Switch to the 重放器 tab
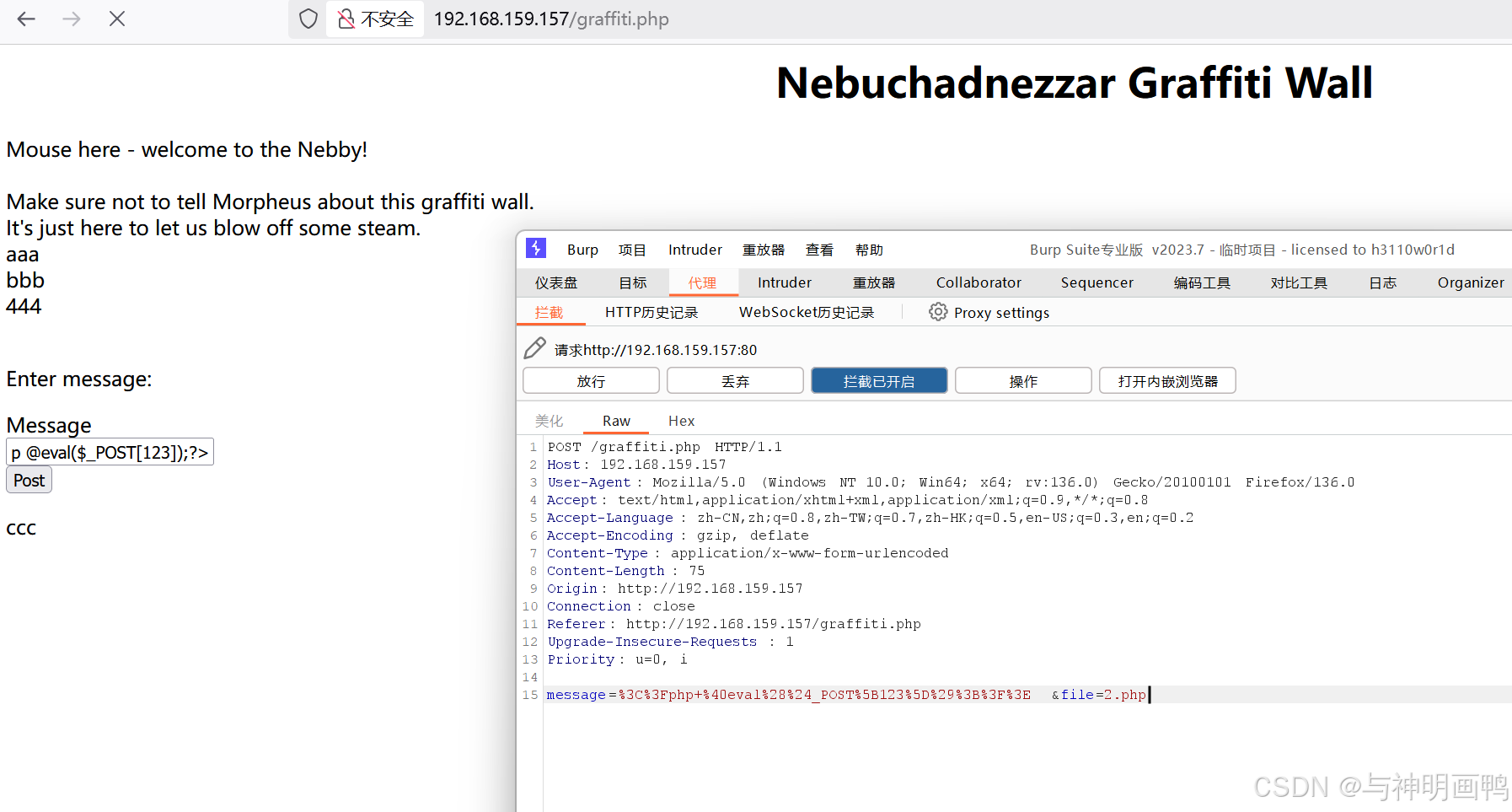The image size is (1512, 812). pos(874,282)
